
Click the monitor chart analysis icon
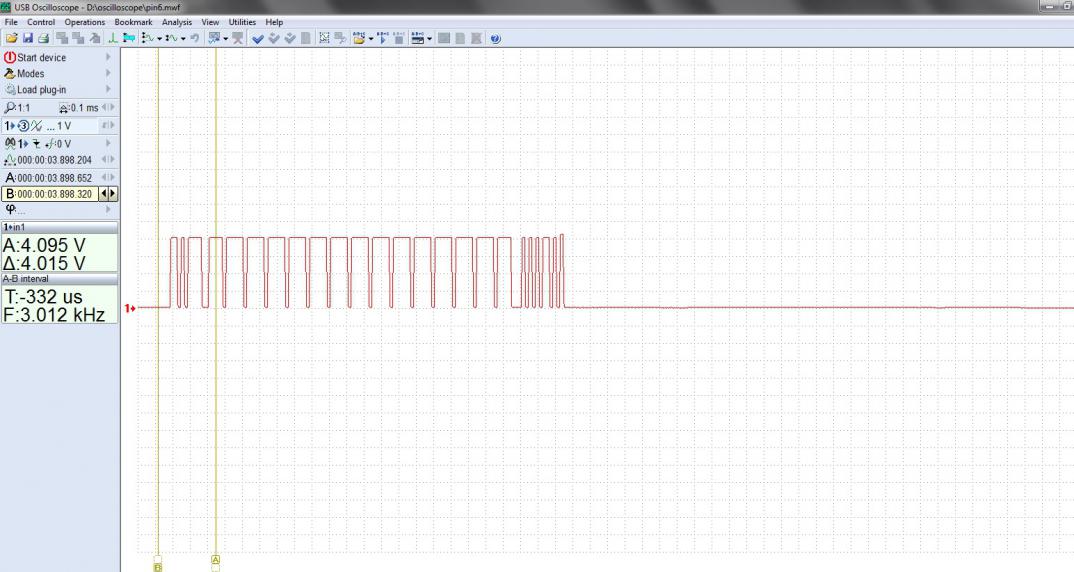tap(214, 38)
